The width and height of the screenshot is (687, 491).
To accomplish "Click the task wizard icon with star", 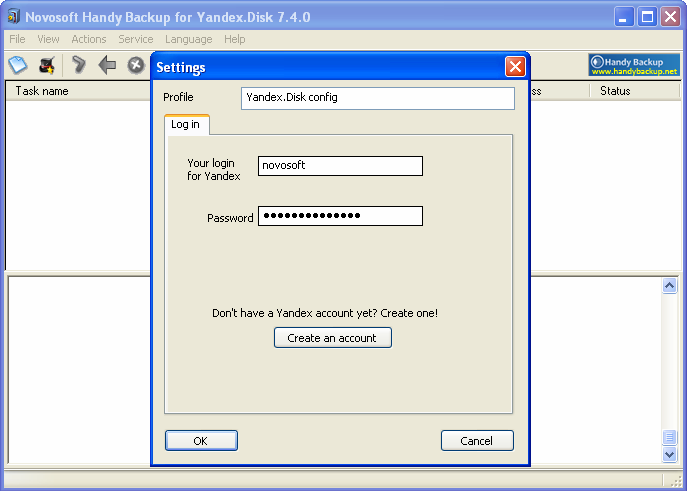I will tap(47, 65).
